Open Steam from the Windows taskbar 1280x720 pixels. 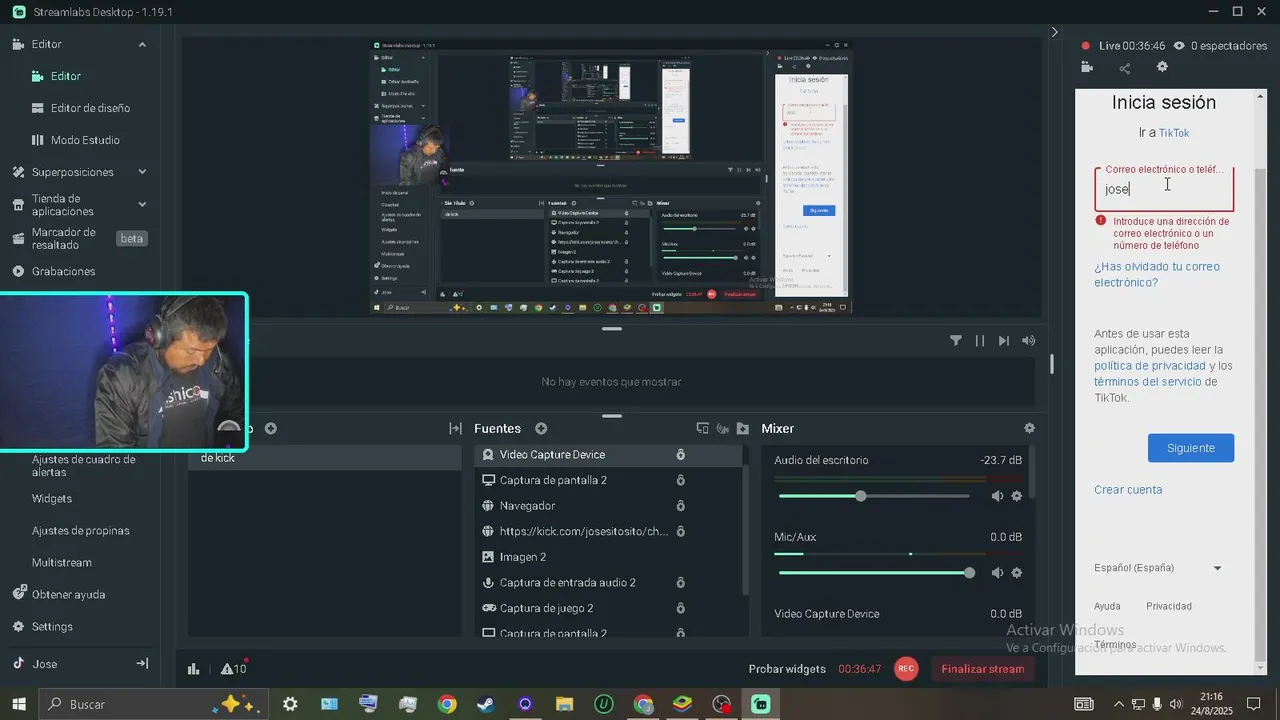(485, 704)
